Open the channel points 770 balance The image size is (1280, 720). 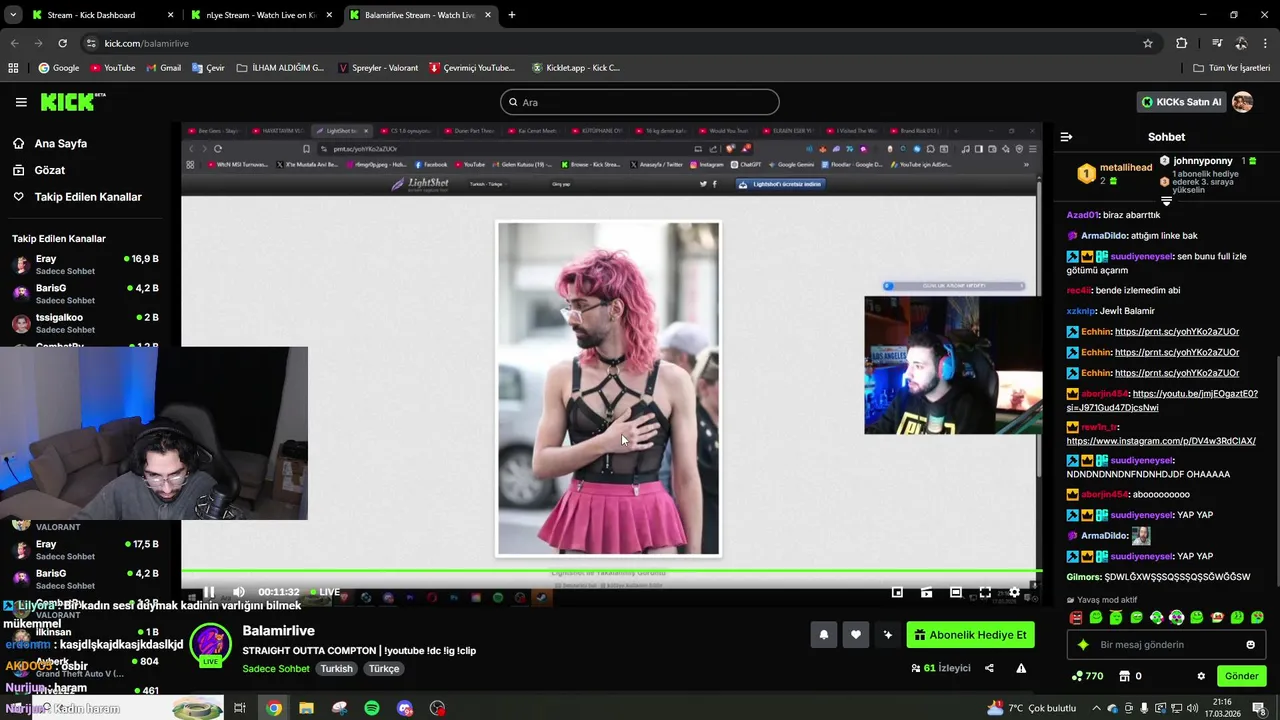(x=1087, y=676)
